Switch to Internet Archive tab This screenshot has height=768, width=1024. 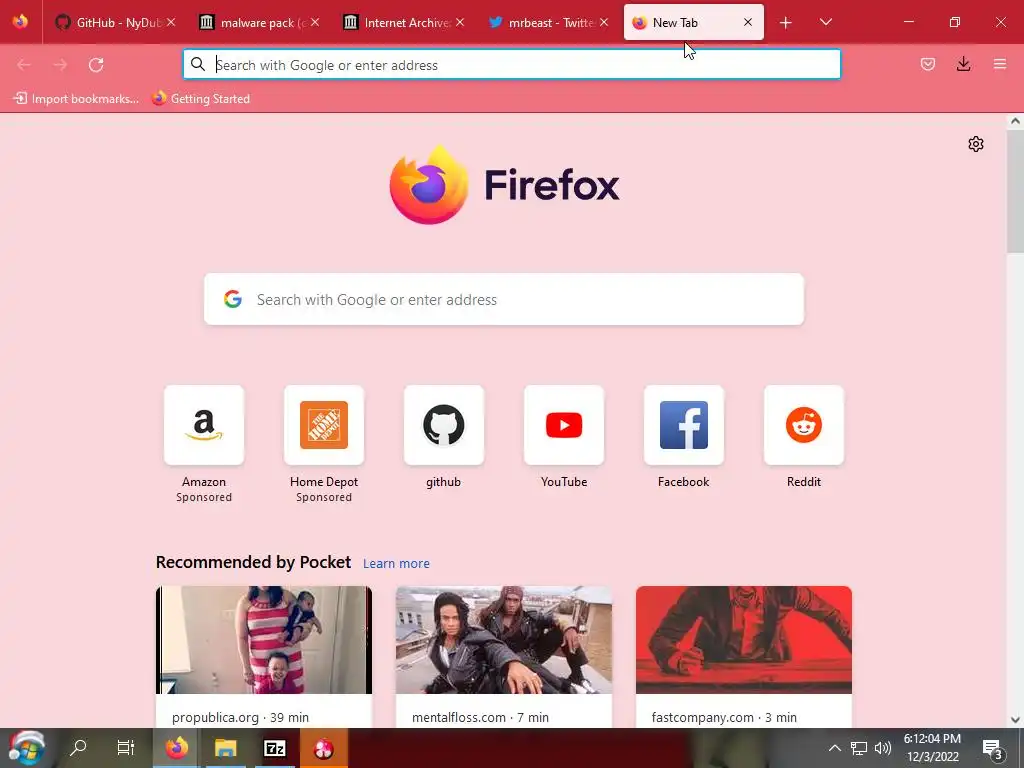(x=404, y=22)
